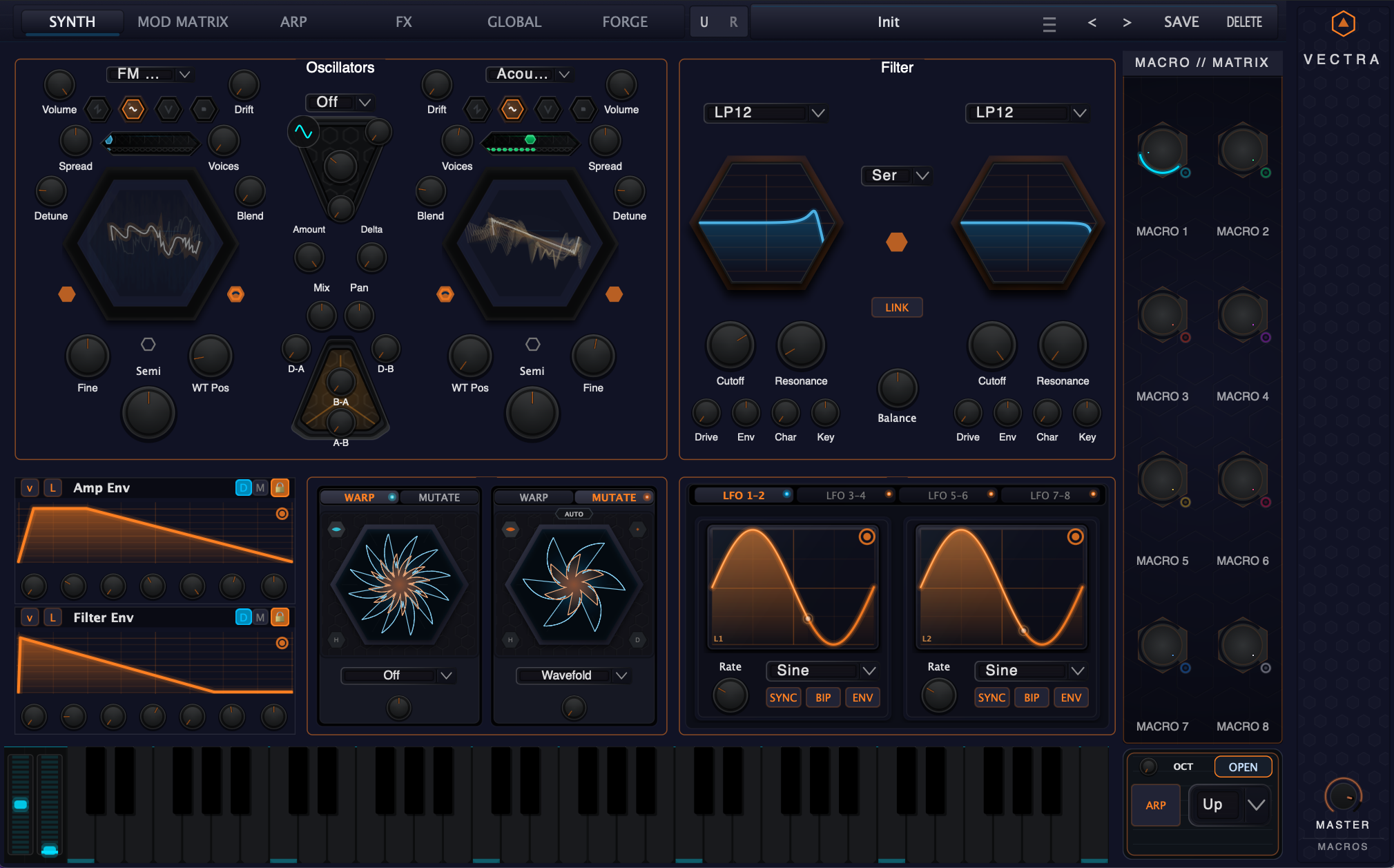The image size is (1394, 868).
Task: Toggle Amp Env M mode
Action: click(x=260, y=488)
